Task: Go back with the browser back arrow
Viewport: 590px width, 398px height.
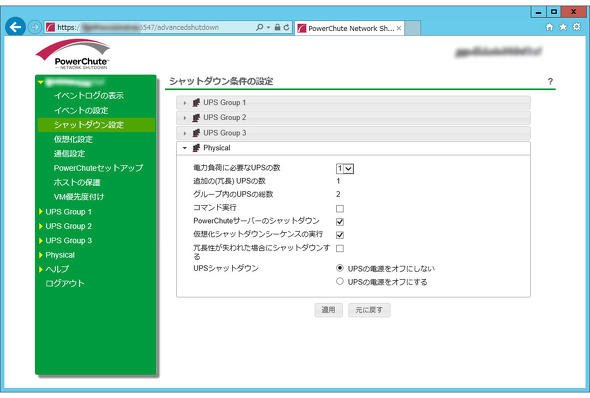Action: pyautogui.click(x=15, y=27)
